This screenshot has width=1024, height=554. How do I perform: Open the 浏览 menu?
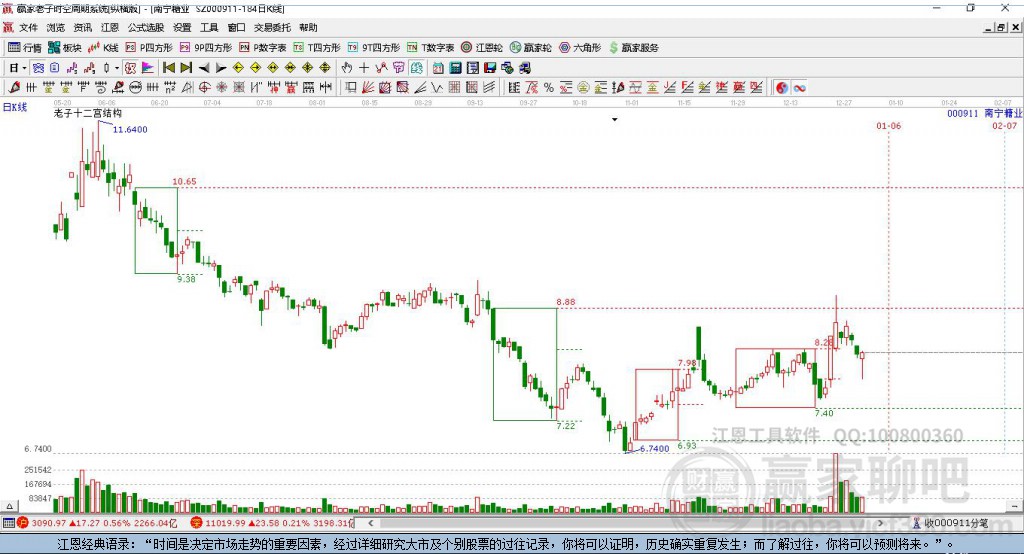[x=56, y=27]
